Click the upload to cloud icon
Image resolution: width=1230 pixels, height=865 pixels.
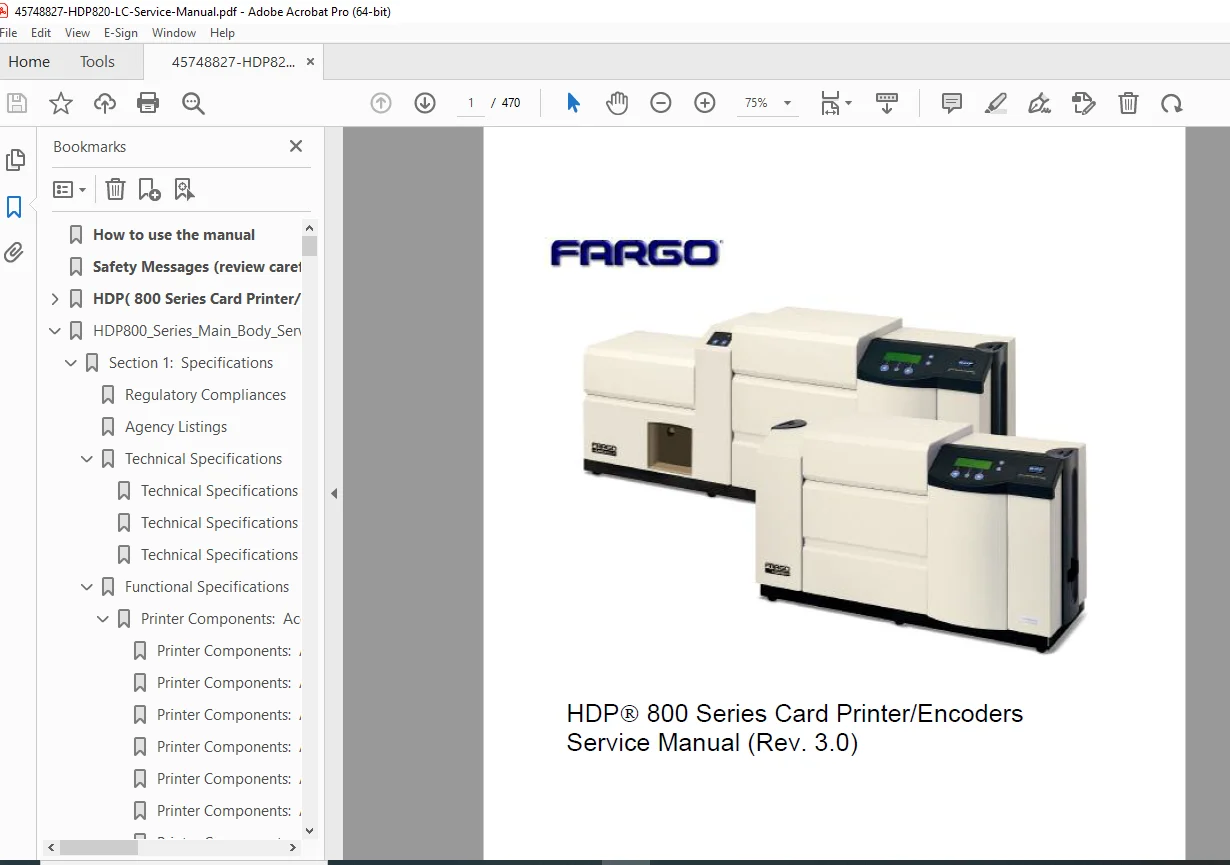[104, 103]
